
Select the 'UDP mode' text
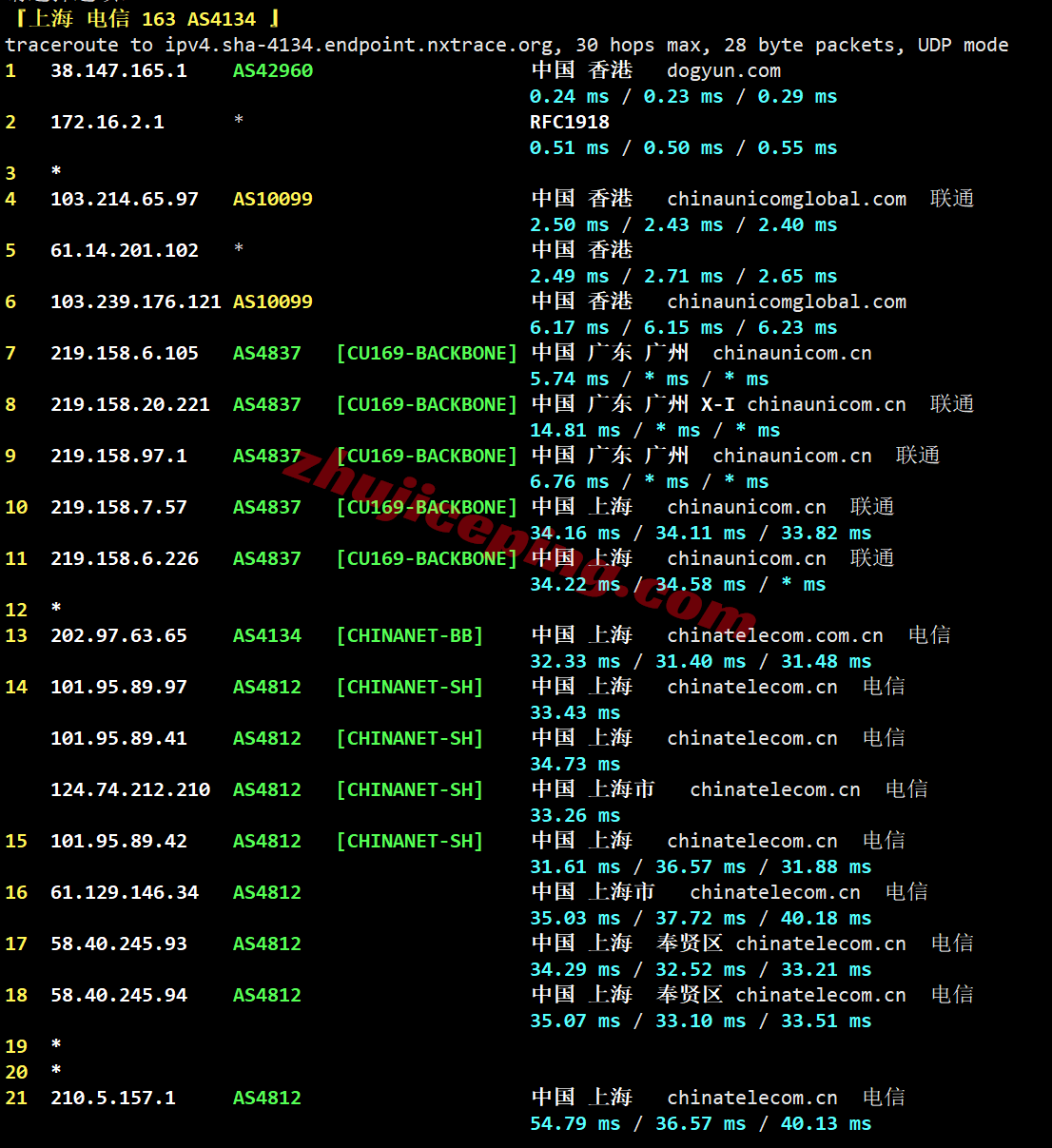(964, 45)
